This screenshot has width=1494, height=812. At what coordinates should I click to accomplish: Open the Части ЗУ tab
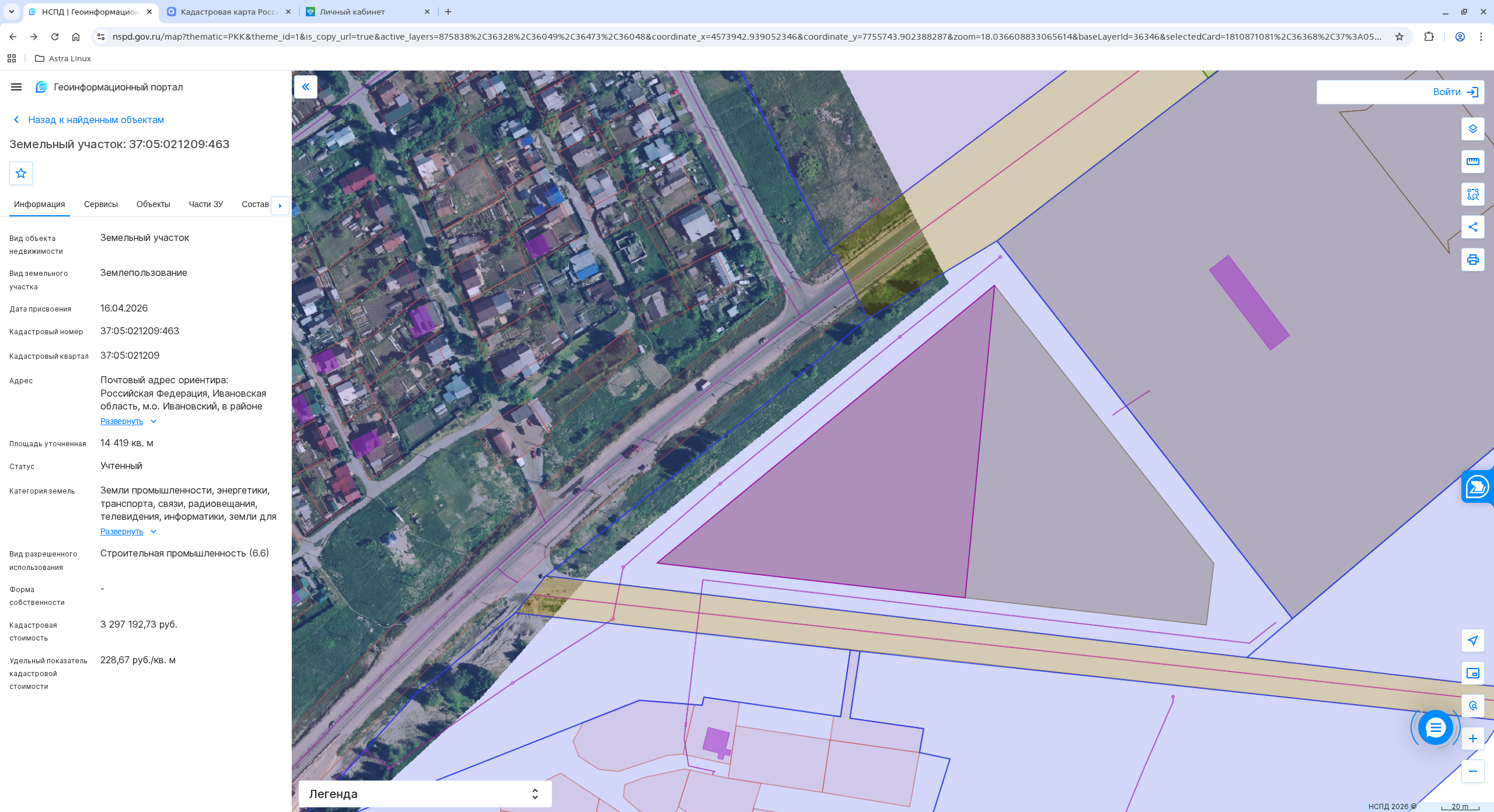(206, 204)
